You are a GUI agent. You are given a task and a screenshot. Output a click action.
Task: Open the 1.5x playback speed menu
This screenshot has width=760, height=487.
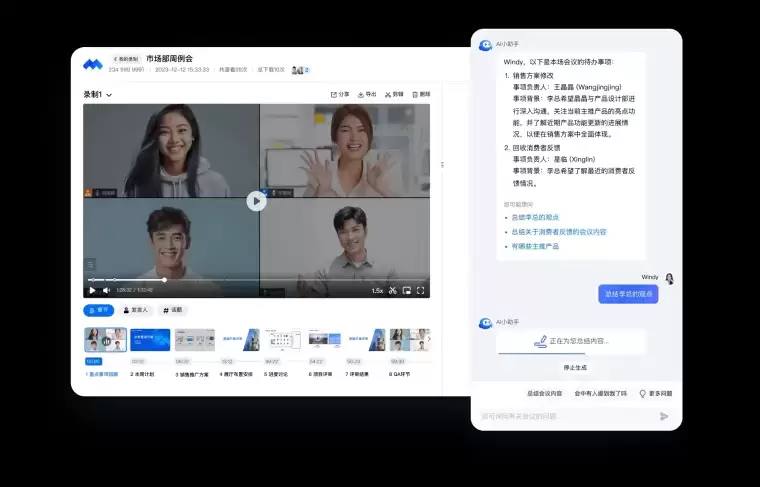pyautogui.click(x=377, y=290)
